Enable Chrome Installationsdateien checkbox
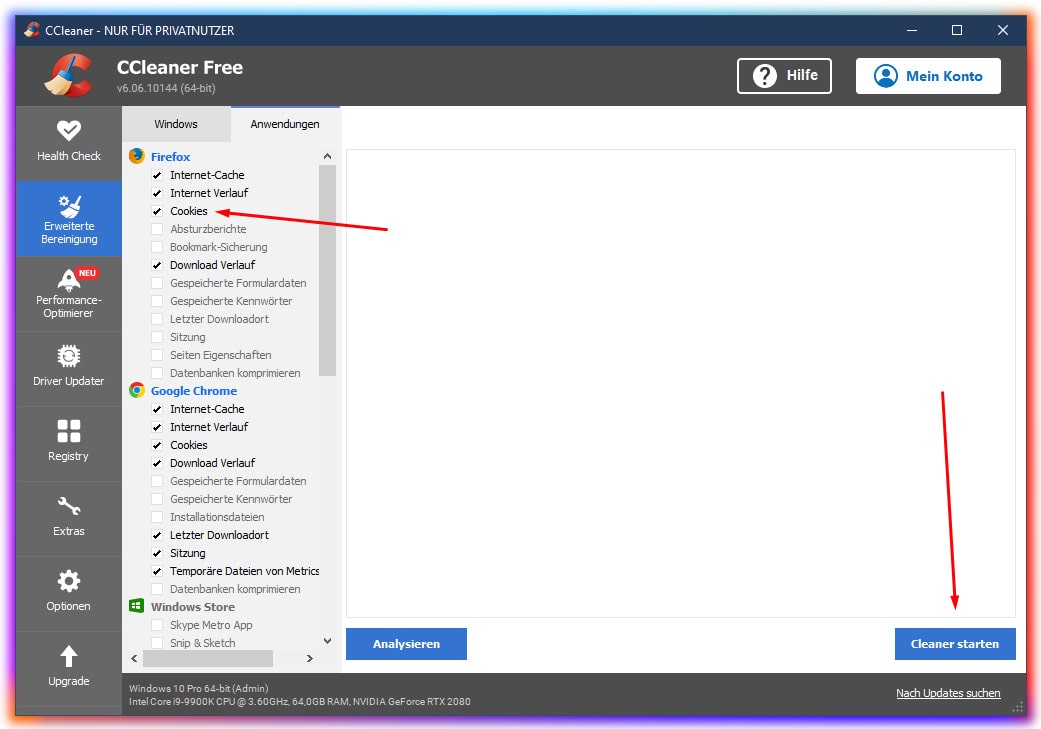The image size is (1041, 729). [x=157, y=517]
